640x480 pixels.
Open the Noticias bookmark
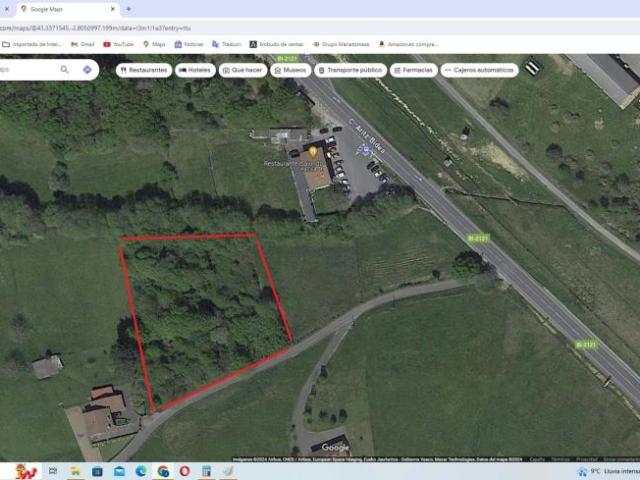[189, 44]
